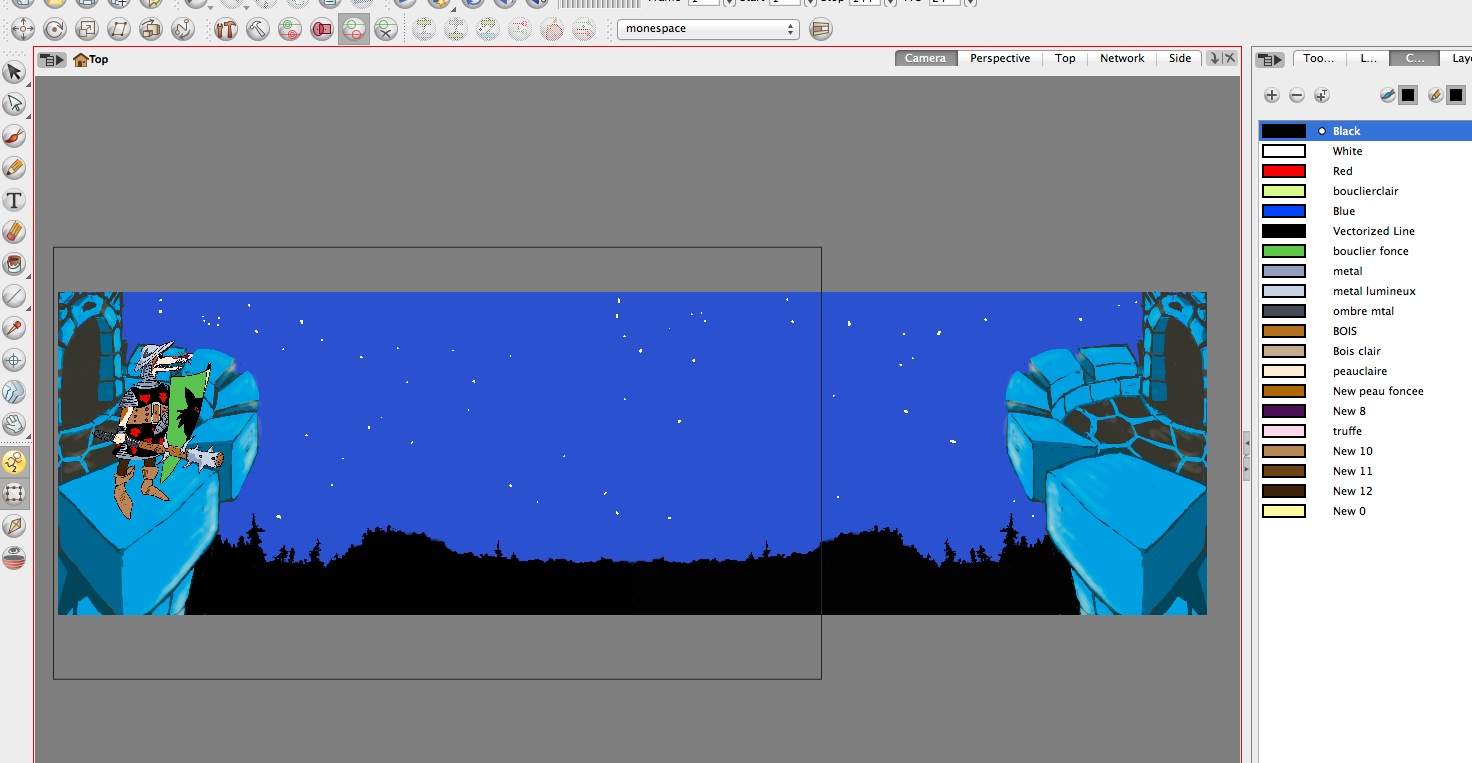Click the single hammer icon
The height and width of the screenshot is (763, 1472).
258,29
